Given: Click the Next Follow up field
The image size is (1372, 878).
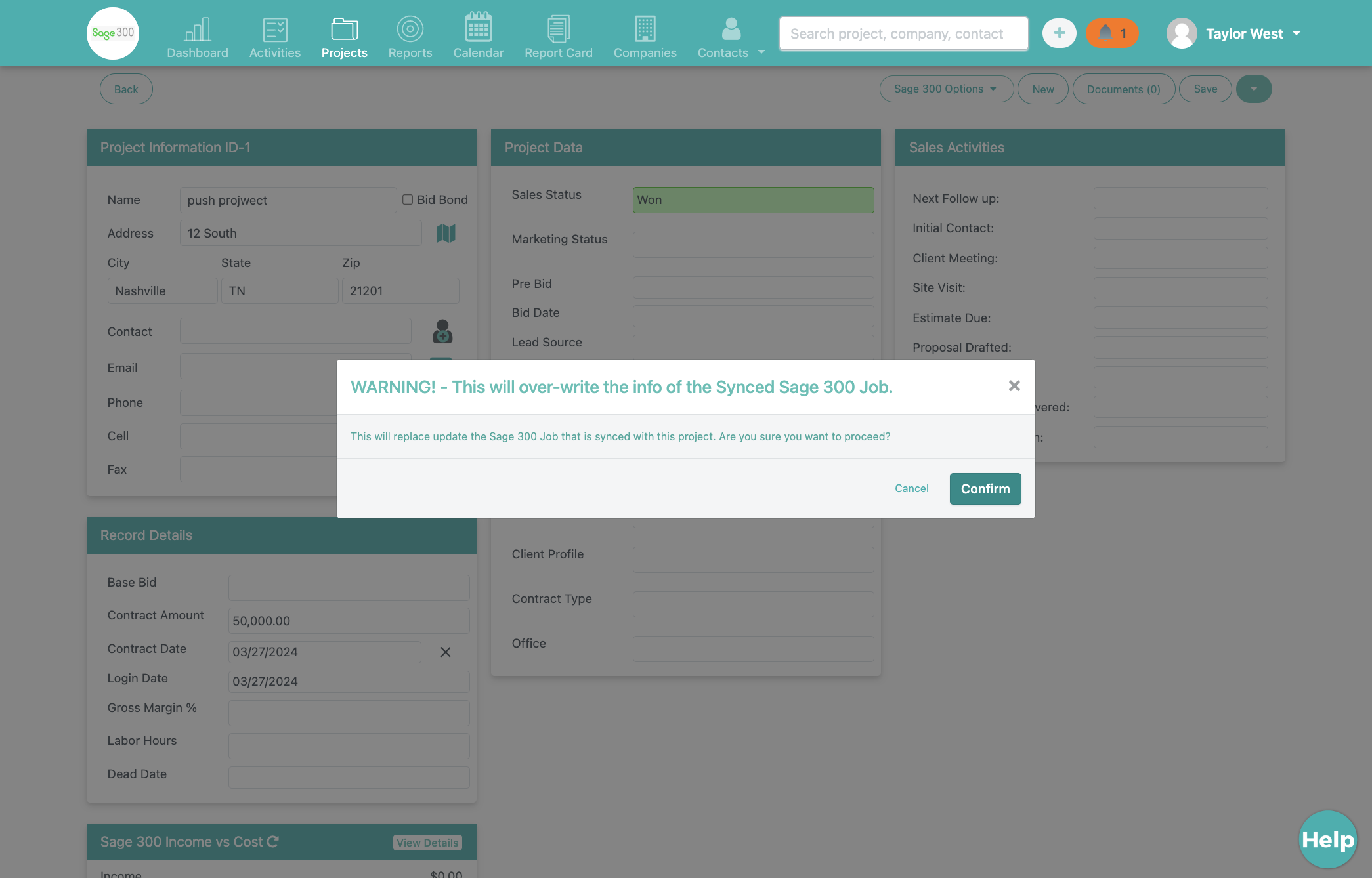Looking at the screenshot, I should 1180,198.
